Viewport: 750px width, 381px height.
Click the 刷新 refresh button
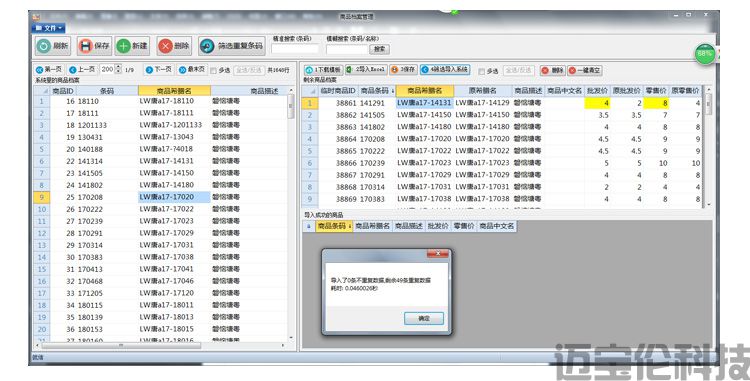click(53, 46)
